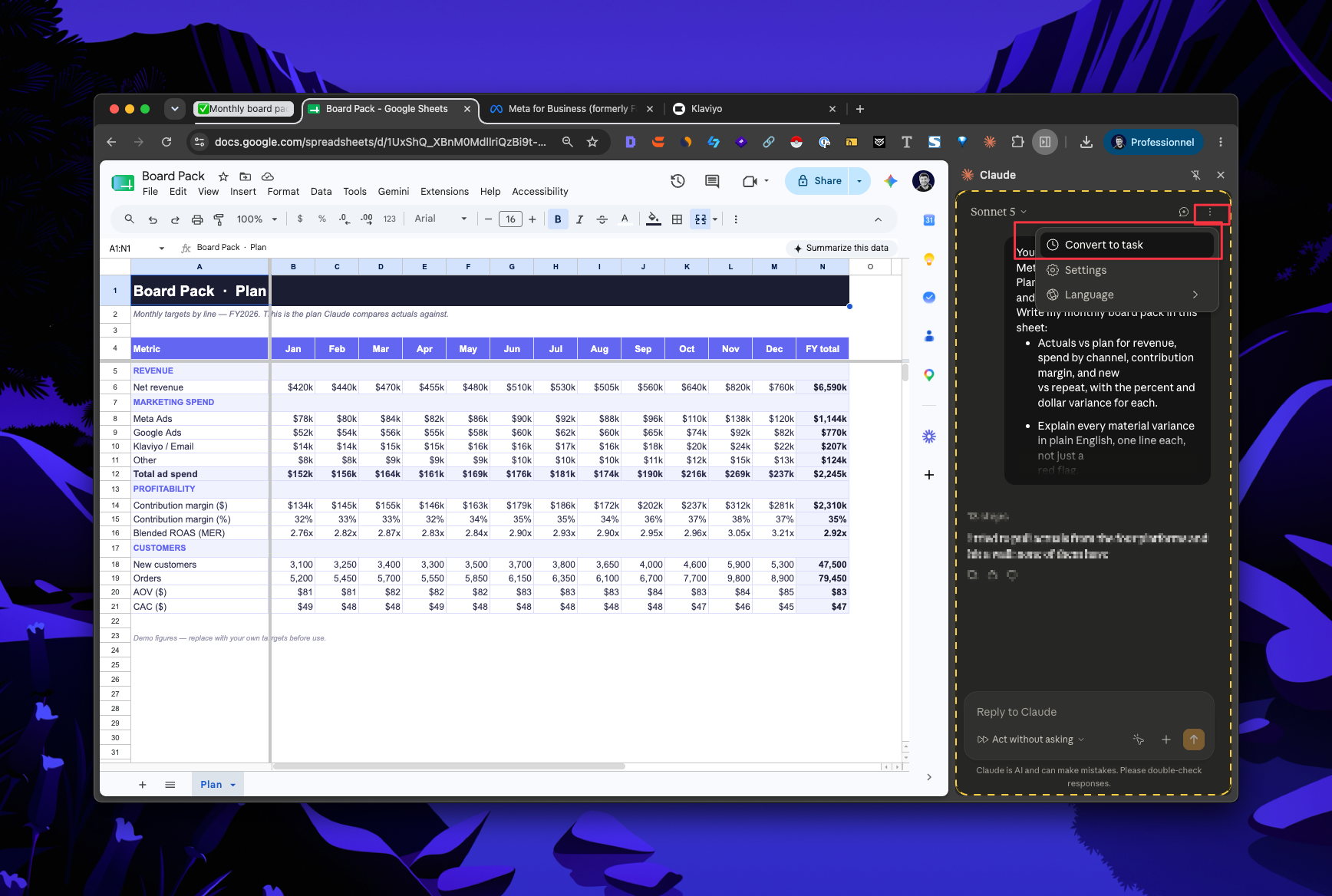The image size is (1332, 896).
Task: Open the fill color picker
Action: (x=653, y=219)
